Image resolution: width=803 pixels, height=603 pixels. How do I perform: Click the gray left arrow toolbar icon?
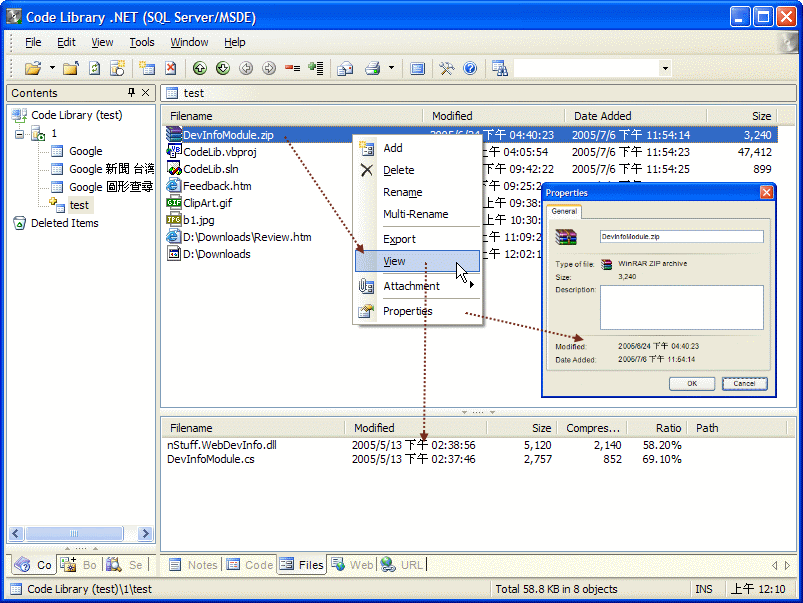[x=246, y=68]
